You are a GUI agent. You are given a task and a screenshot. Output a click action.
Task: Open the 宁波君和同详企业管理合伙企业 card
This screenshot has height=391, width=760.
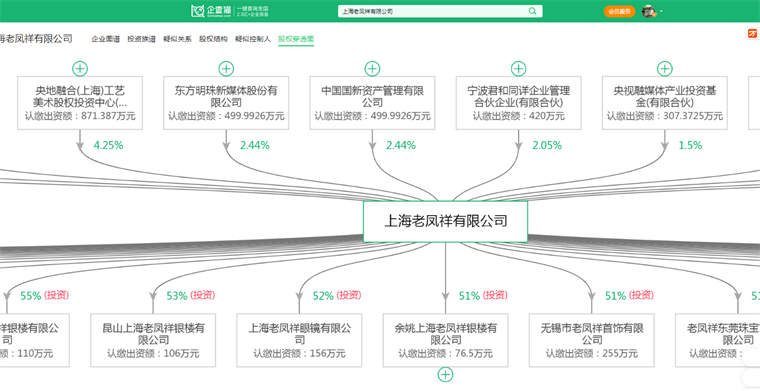pyautogui.click(x=519, y=103)
